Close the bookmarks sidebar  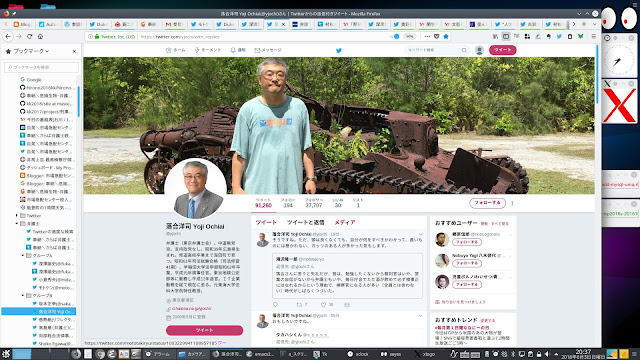[x=74, y=51]
